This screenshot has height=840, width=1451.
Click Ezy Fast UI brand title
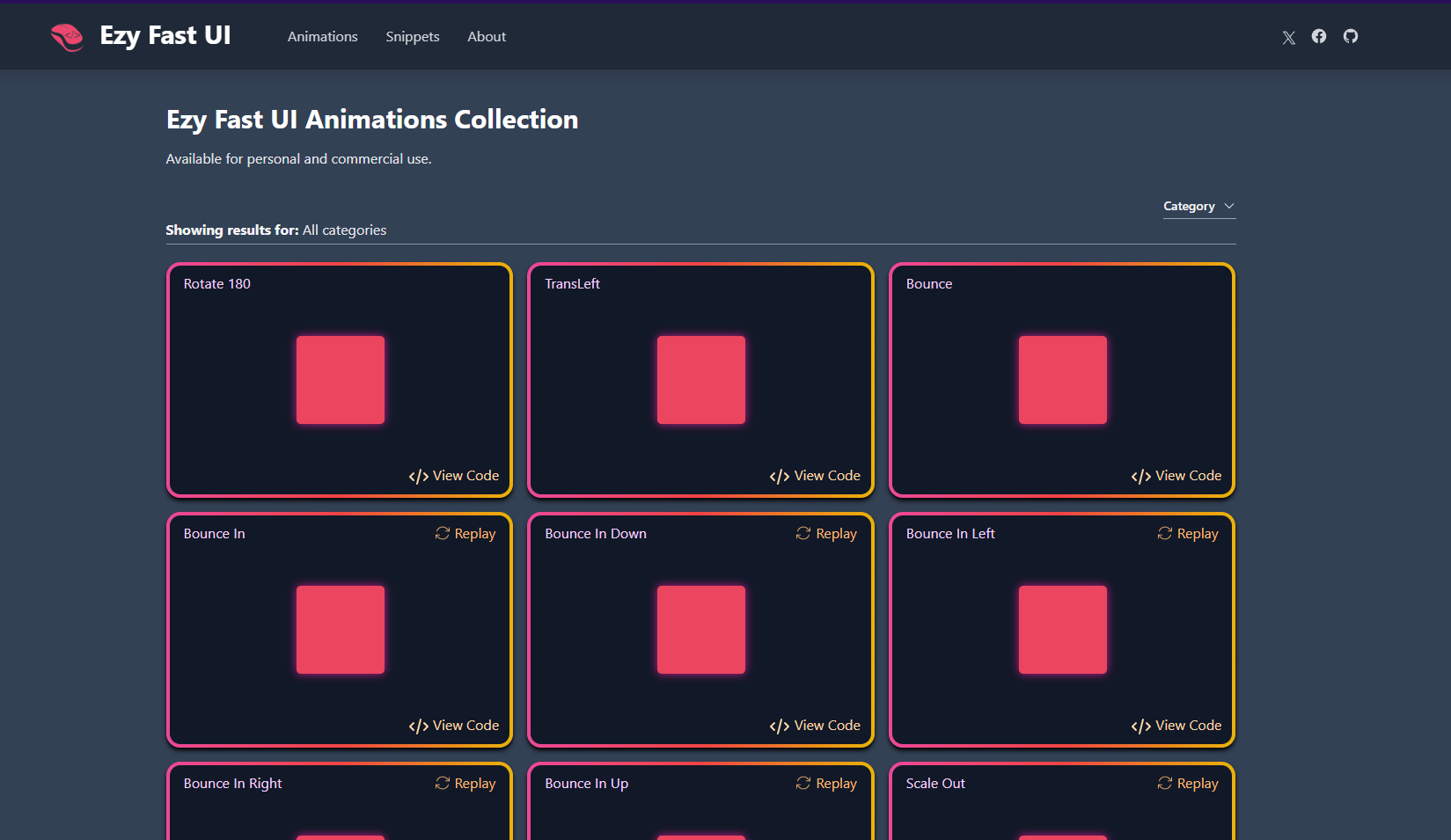coord(165,35)
